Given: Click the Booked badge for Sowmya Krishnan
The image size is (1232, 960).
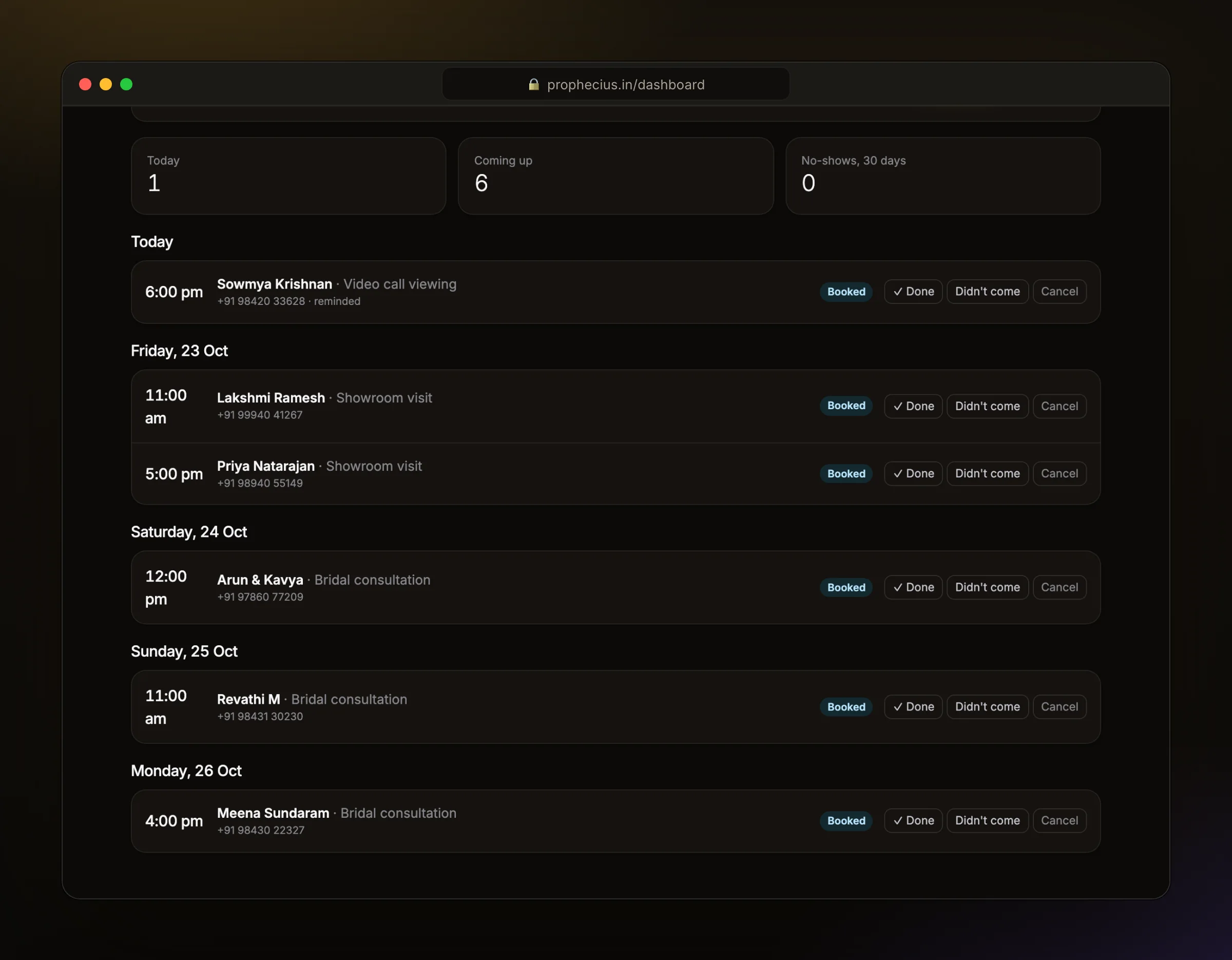Looking at the screenshot, I should point(845,292).
